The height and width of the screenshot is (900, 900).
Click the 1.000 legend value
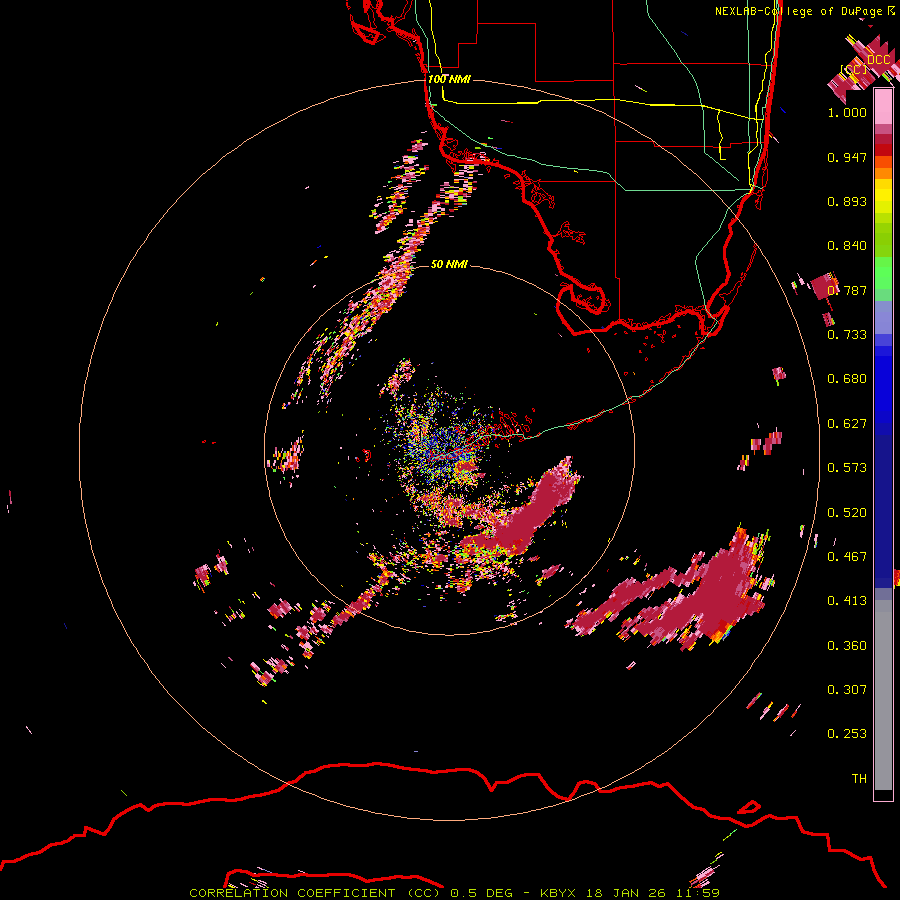(847, 112)
